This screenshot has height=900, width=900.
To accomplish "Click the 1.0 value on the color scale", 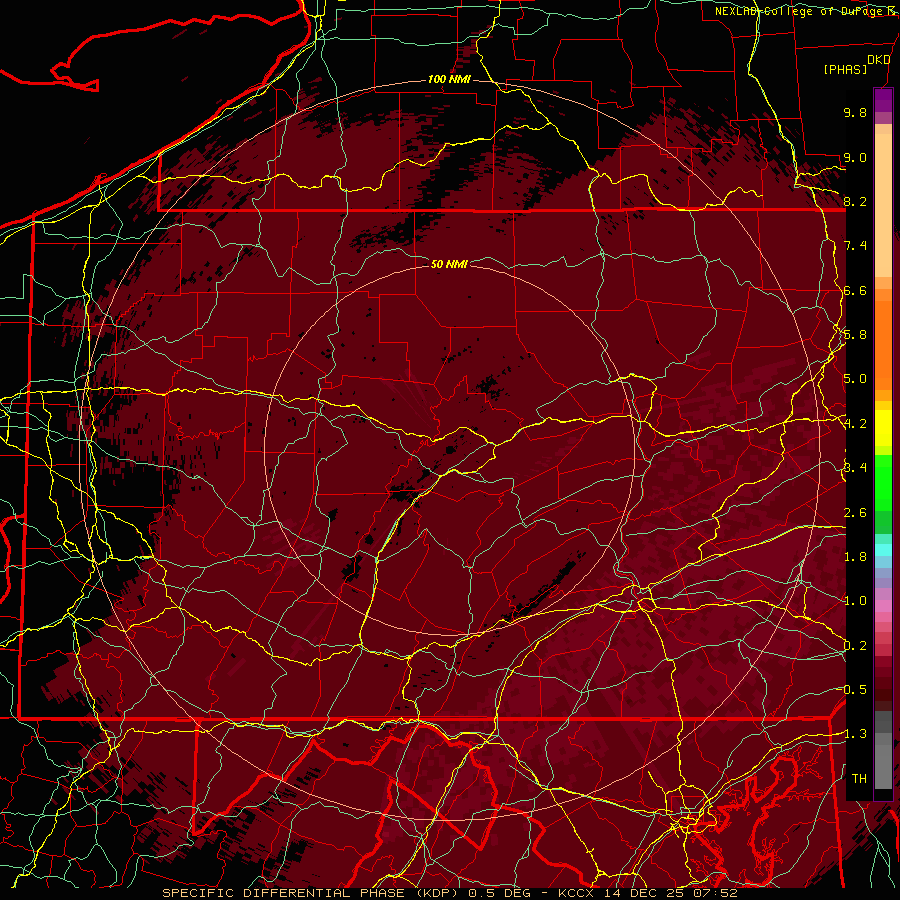I will tap(855, 601).
